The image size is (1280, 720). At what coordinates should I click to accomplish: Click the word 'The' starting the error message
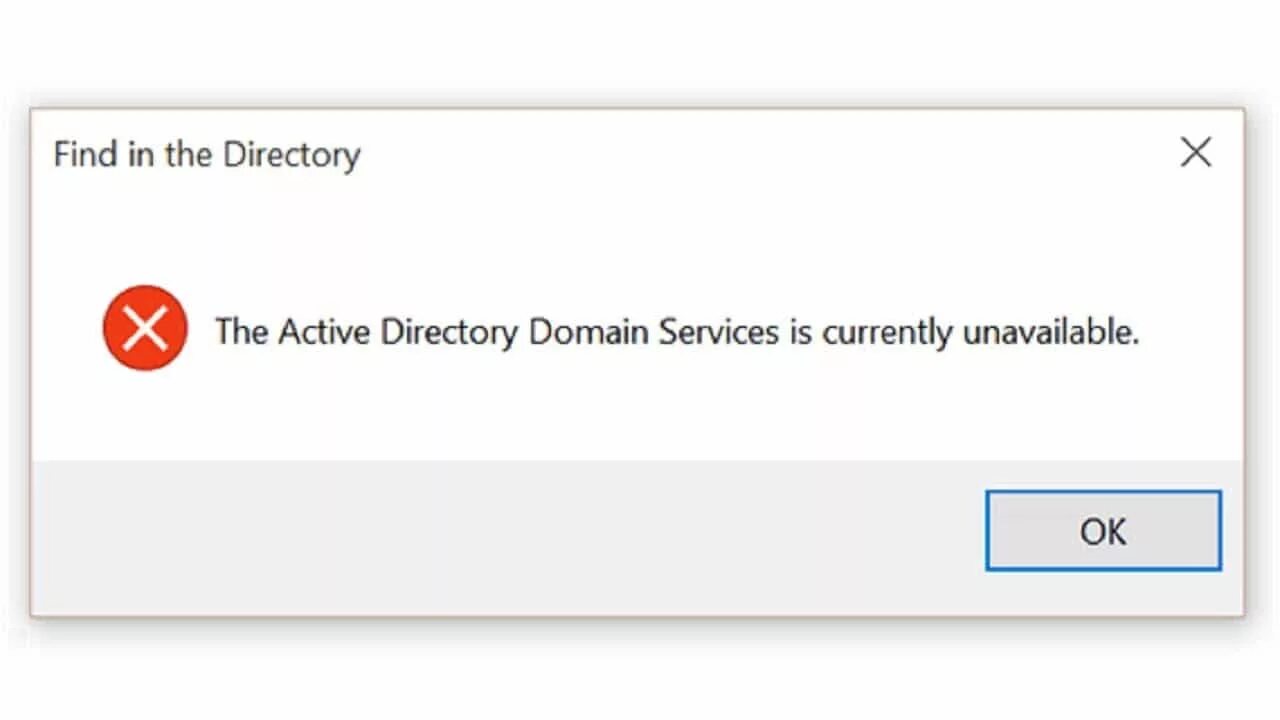point(241,331)
